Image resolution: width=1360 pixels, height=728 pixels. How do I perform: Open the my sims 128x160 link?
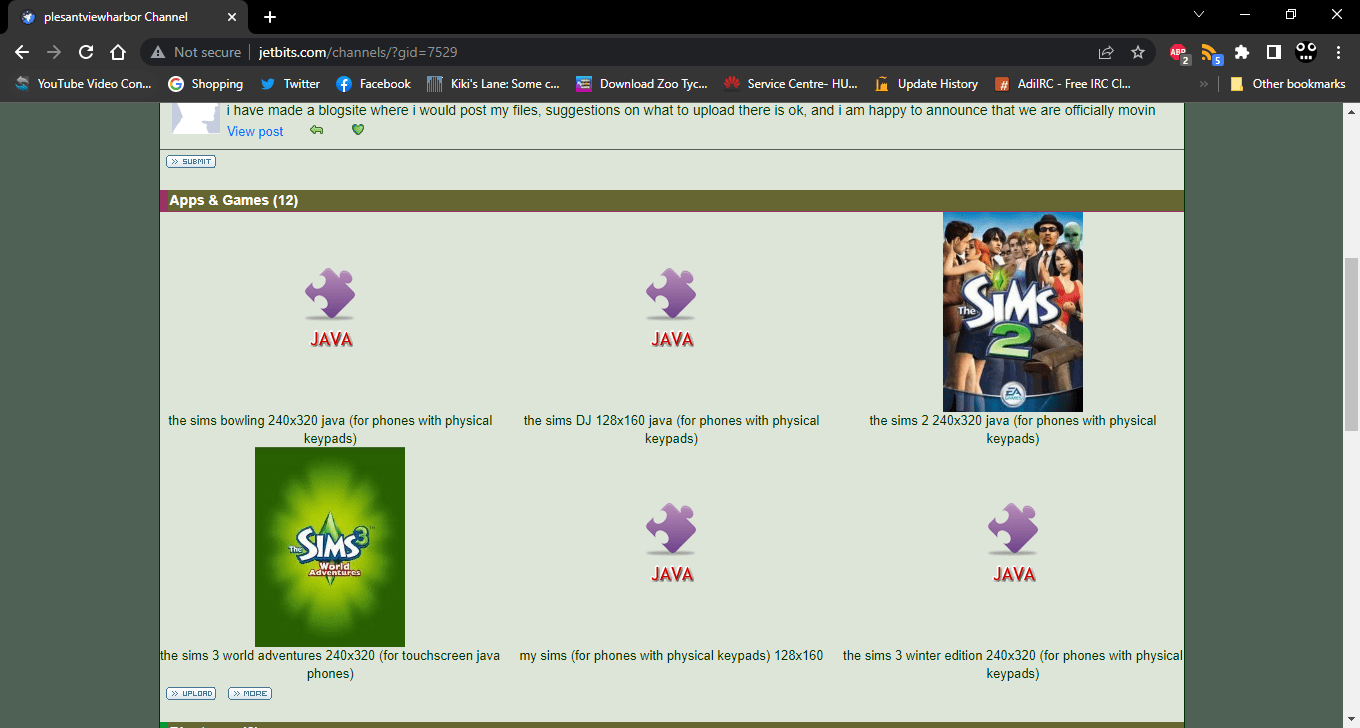(x=671, y=656)
